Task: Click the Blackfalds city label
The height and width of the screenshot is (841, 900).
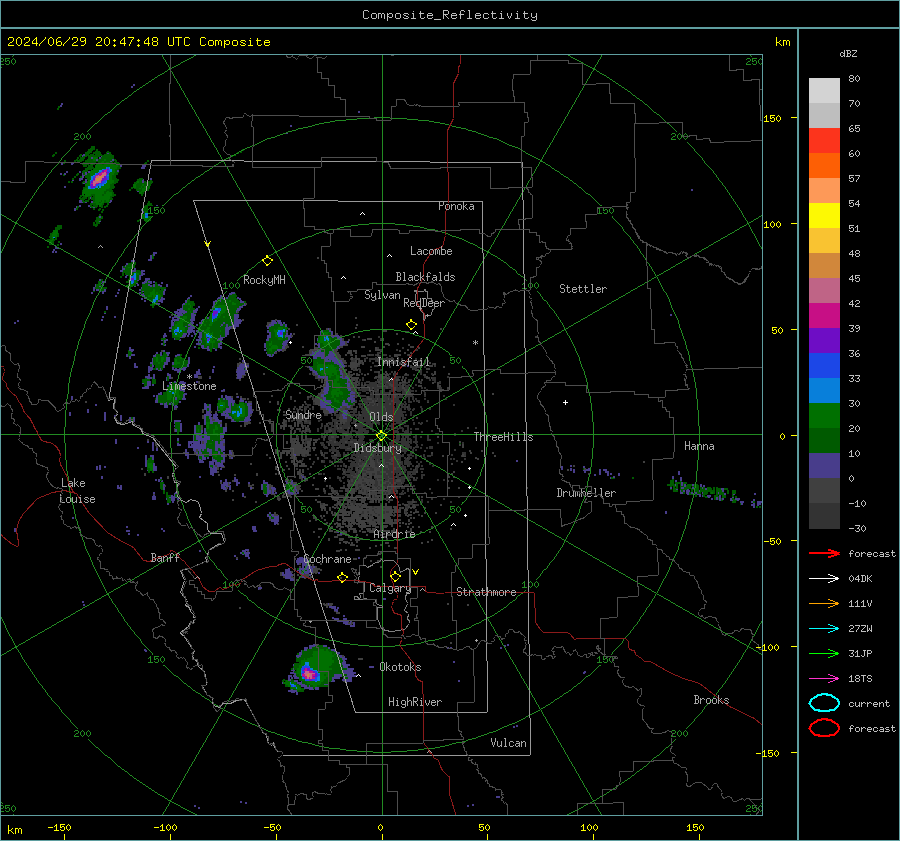Action: click(425, 277)
